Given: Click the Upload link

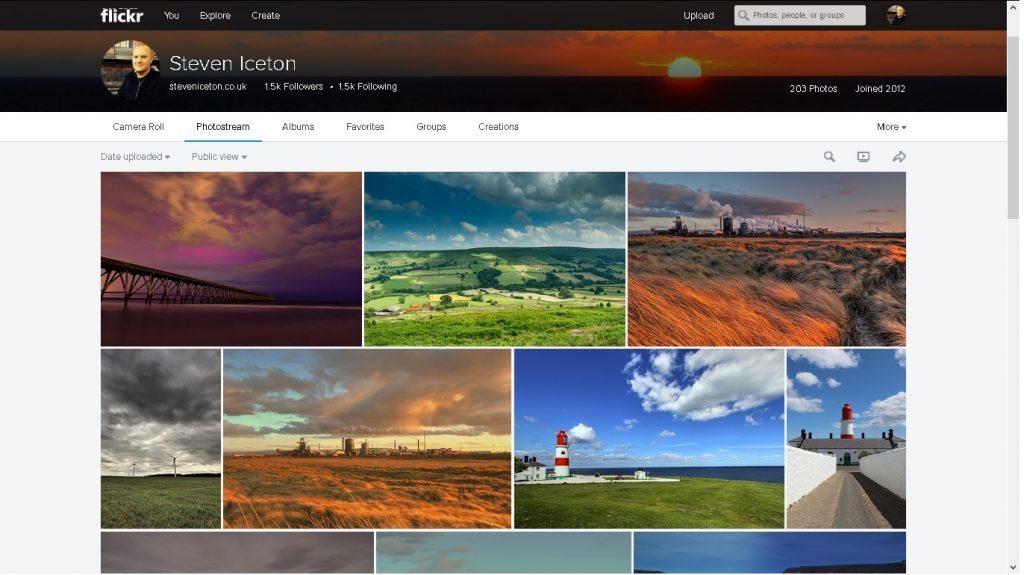Looking at the screenshot, I should [x=698, y=16].
